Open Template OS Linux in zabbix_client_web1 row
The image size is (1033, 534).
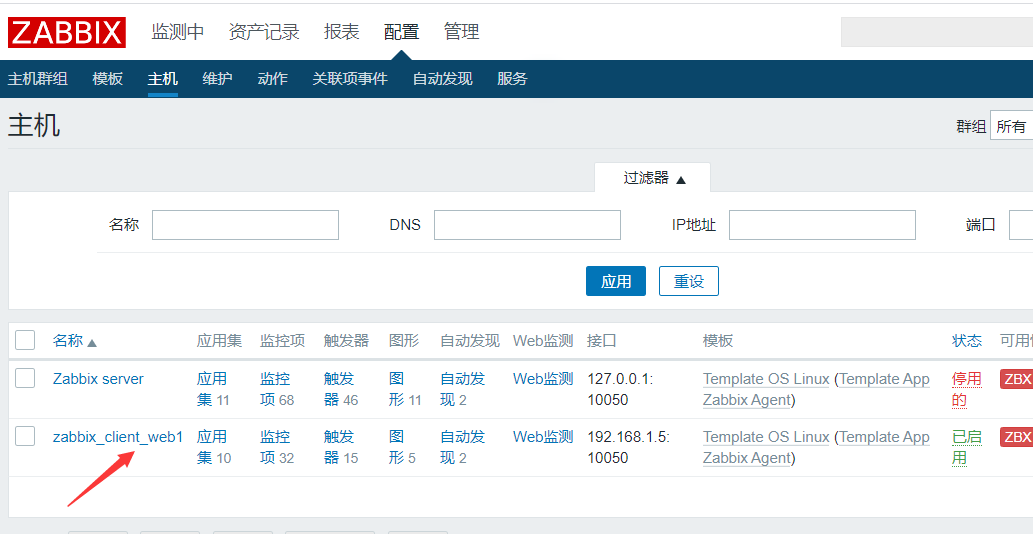click(766, 437)
